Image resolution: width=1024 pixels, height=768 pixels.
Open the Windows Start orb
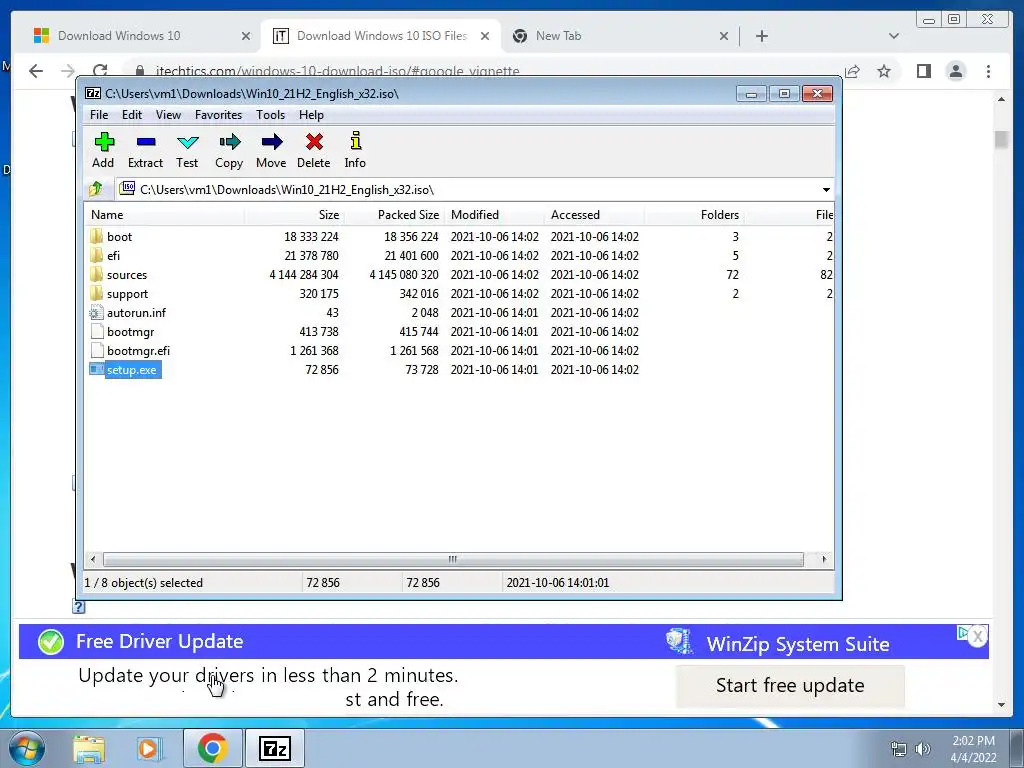click(27, 748)
